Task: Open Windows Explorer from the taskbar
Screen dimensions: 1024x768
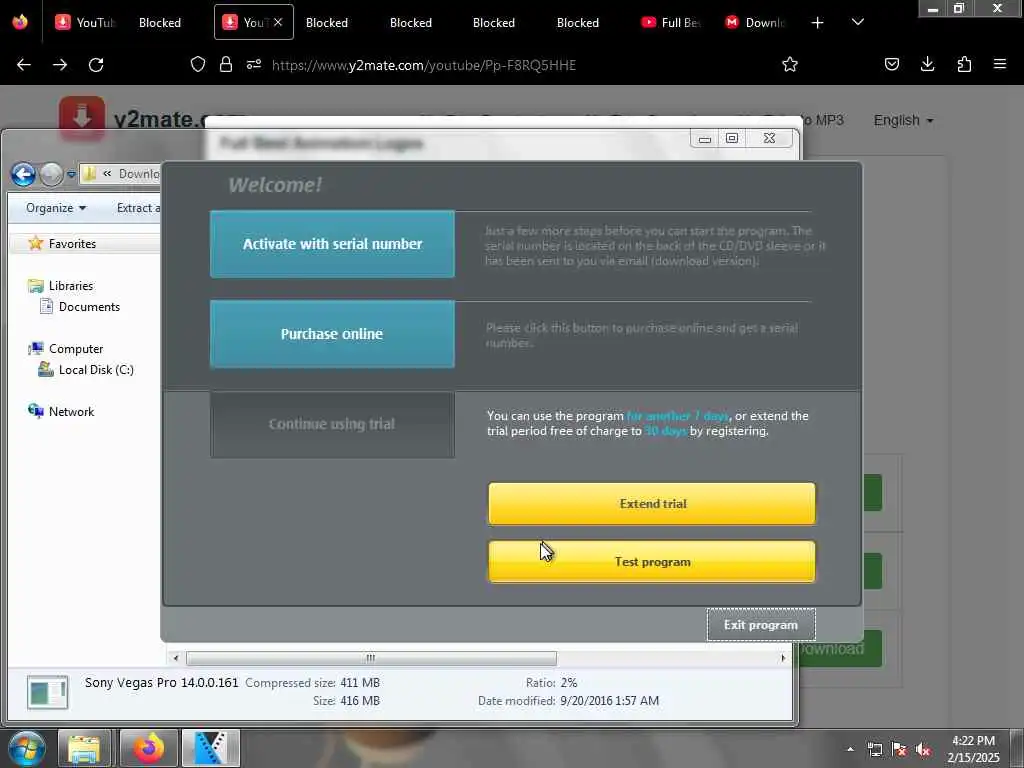Action: click(85, 748)
